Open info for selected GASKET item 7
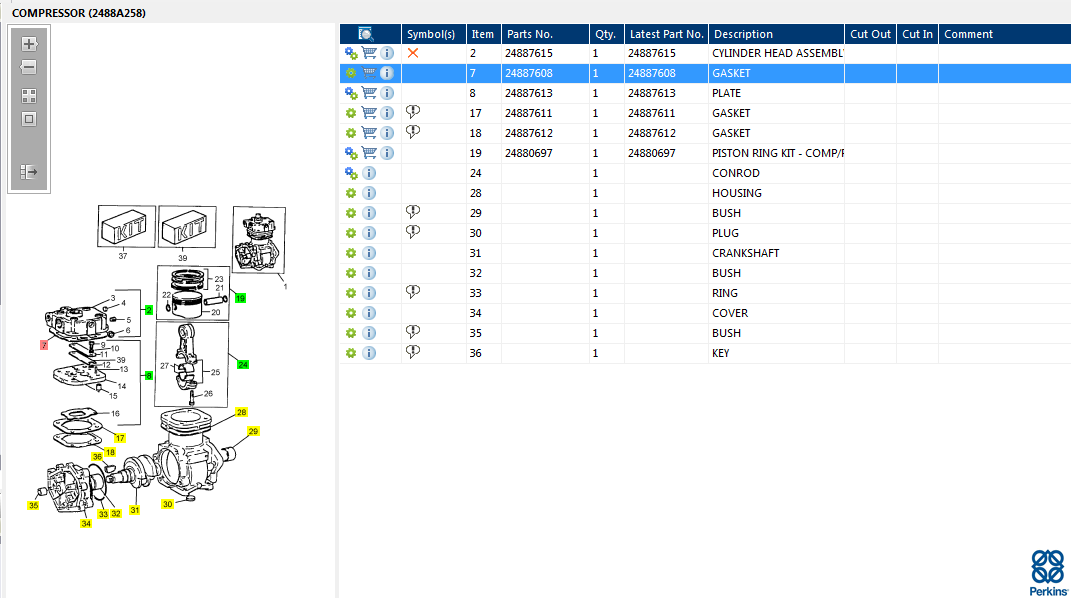1071x598 pixels. pyautogui.click(x=387, y=72)
